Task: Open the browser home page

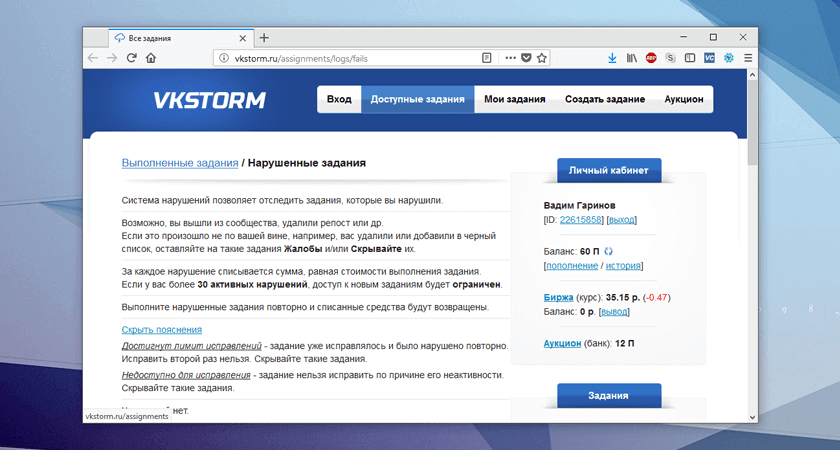Action: 151,58
